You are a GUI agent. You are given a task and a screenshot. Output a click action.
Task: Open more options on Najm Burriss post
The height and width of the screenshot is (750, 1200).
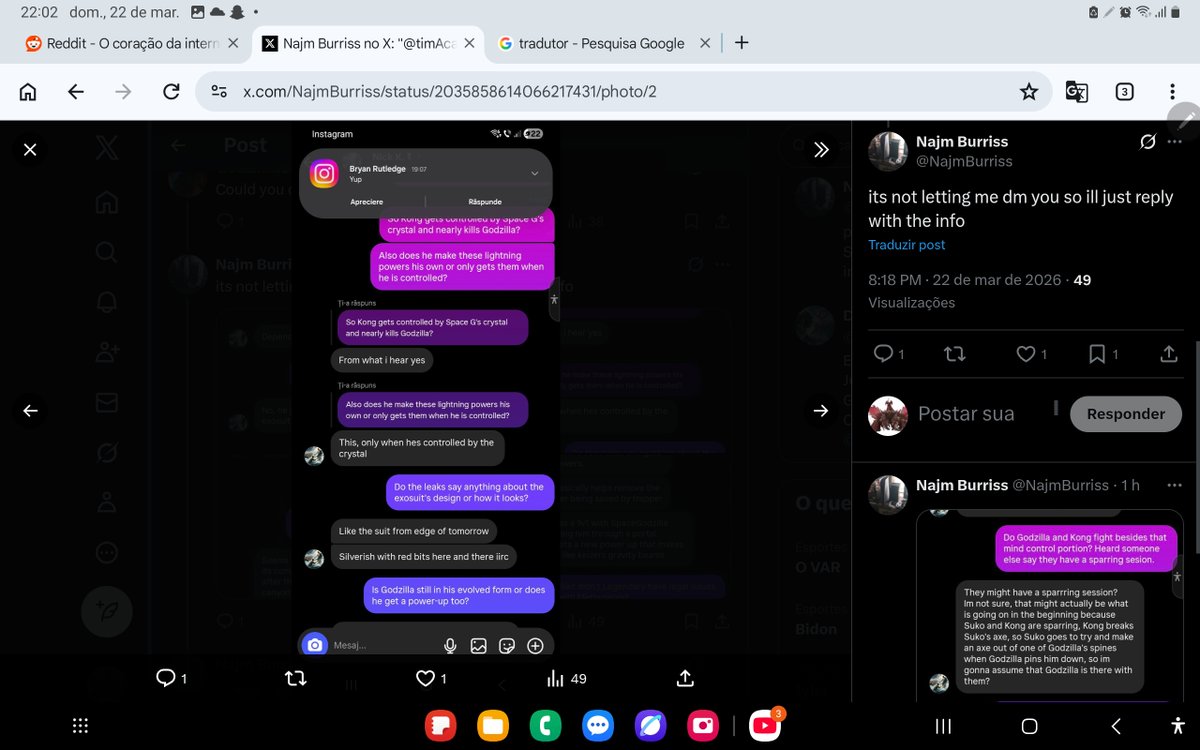tap(1173, 140)
